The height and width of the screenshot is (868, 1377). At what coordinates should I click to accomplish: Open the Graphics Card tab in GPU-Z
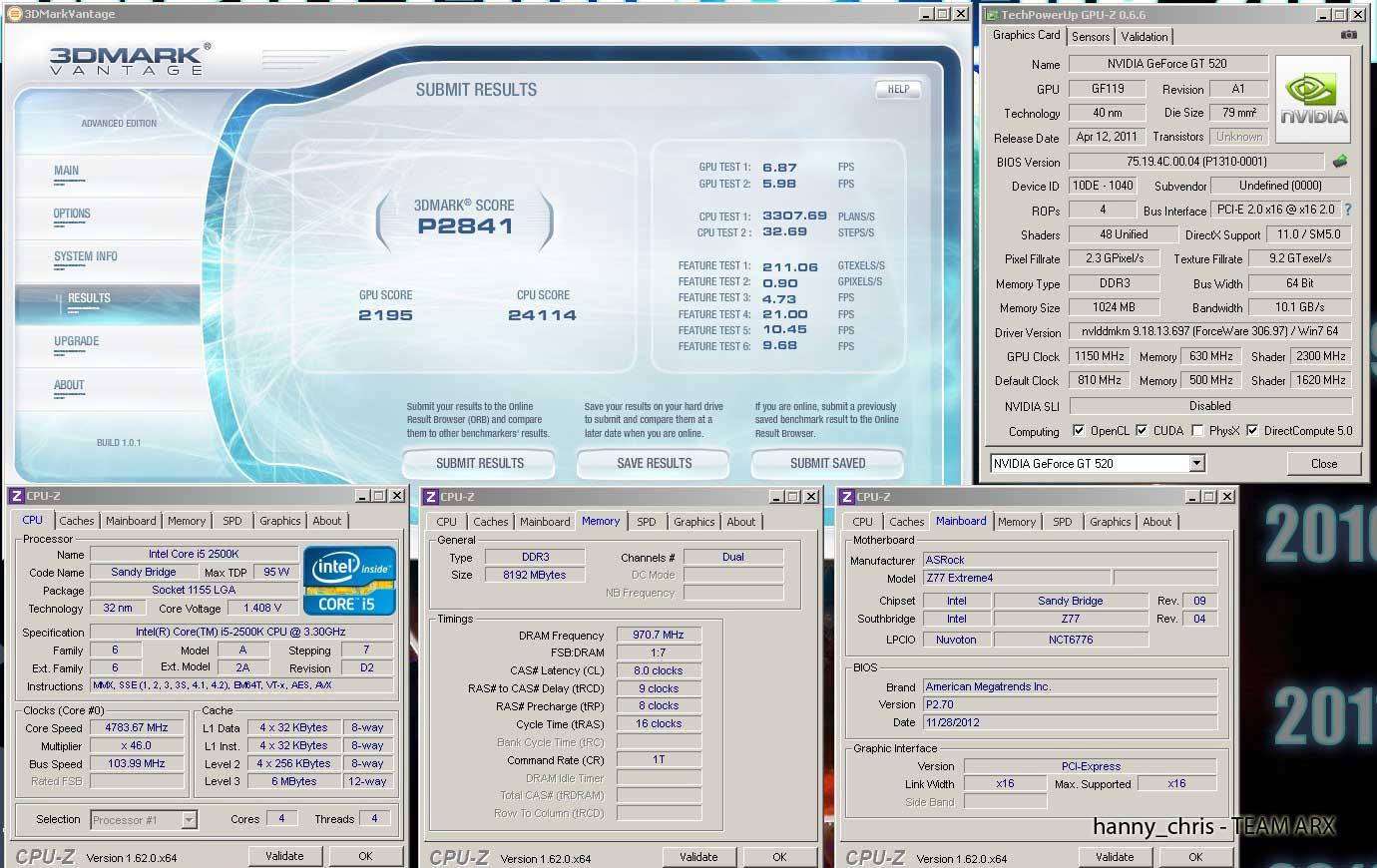[x=1026, y=35]
